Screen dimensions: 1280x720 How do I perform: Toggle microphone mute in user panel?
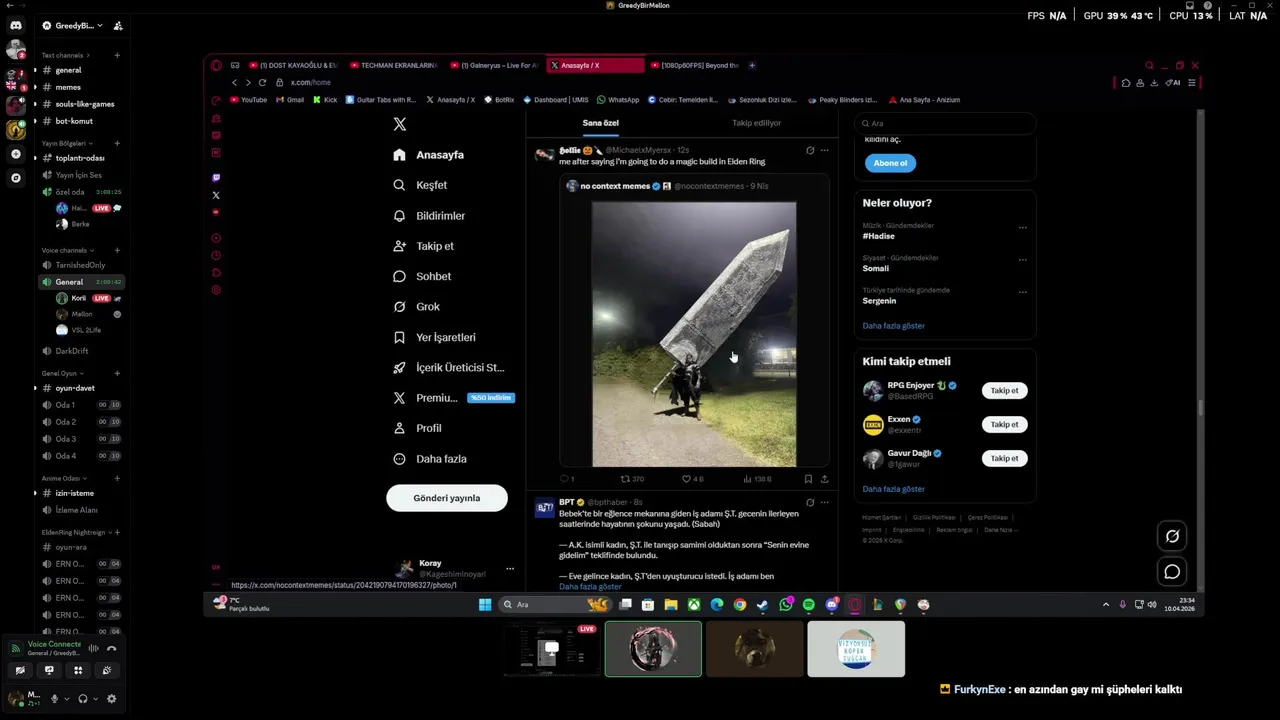pyautogui.click(x=54, y=699)
